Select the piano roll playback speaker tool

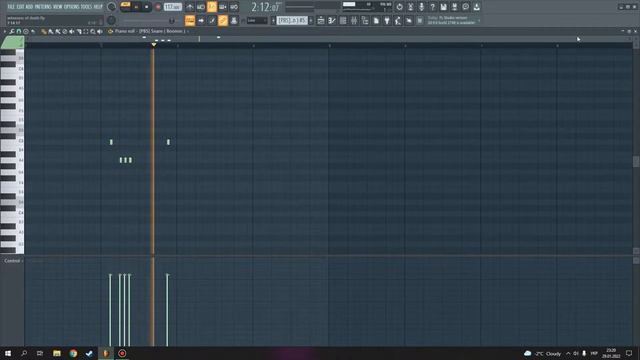[100, 31]
